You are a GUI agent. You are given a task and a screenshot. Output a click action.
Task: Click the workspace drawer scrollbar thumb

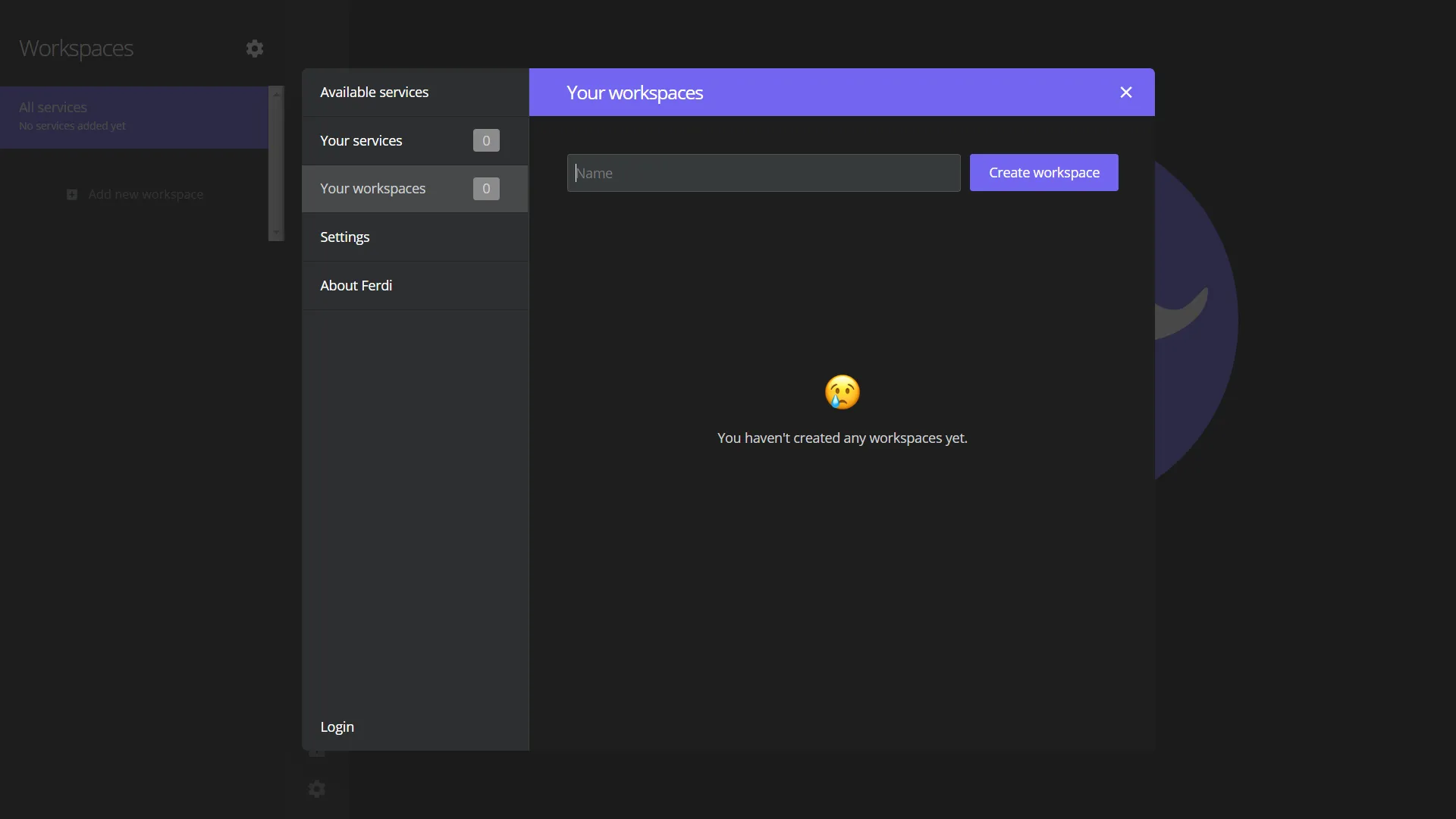tap(276, 163)
